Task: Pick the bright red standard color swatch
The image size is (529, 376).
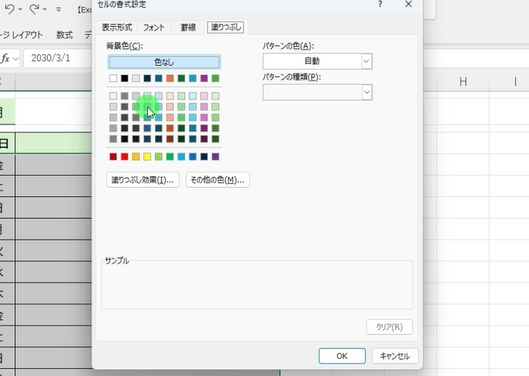Action: [124, 157]
